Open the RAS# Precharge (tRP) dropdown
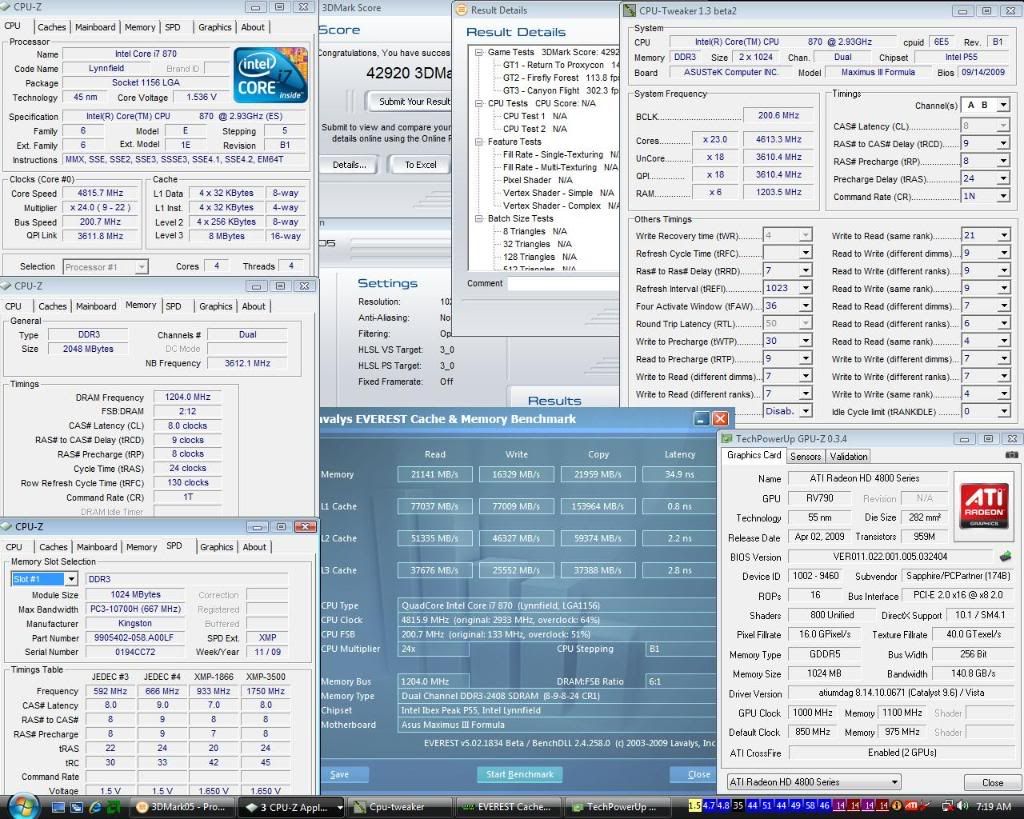The width and height of the screenshot is (1024, 819). pyautogui.click(x=1003, y=161)
